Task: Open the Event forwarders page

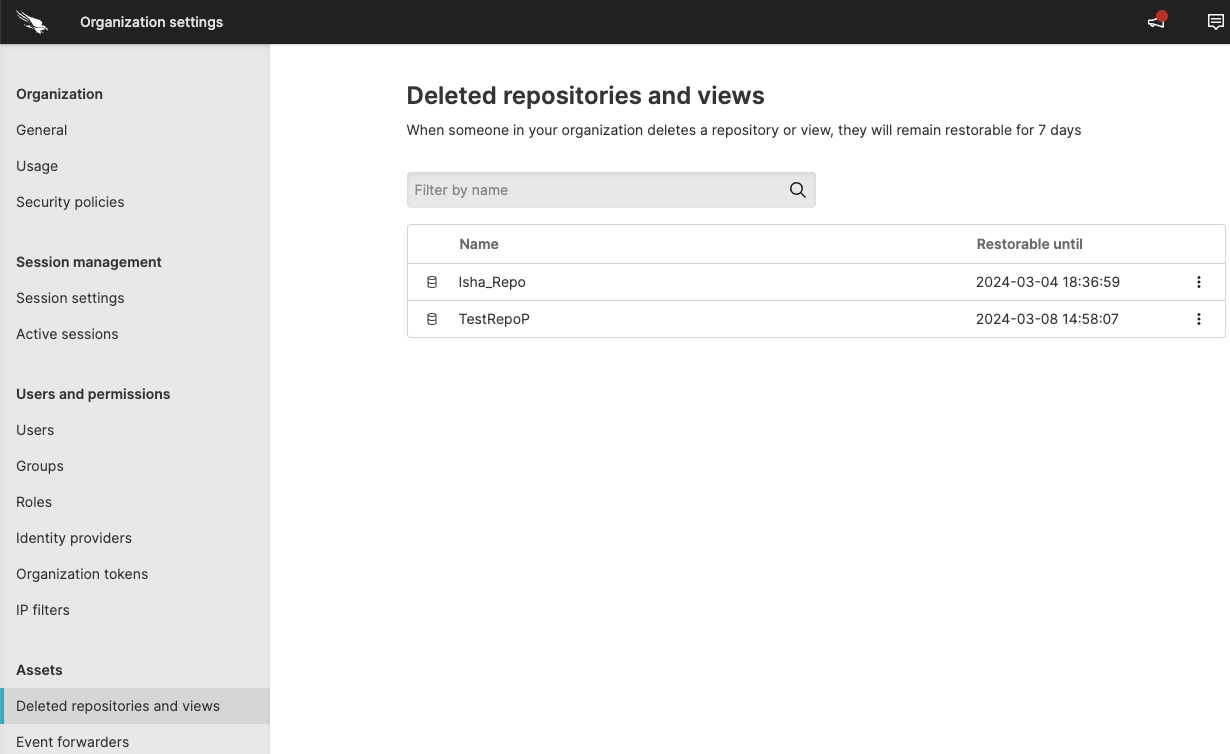Action: pos(72,742)
